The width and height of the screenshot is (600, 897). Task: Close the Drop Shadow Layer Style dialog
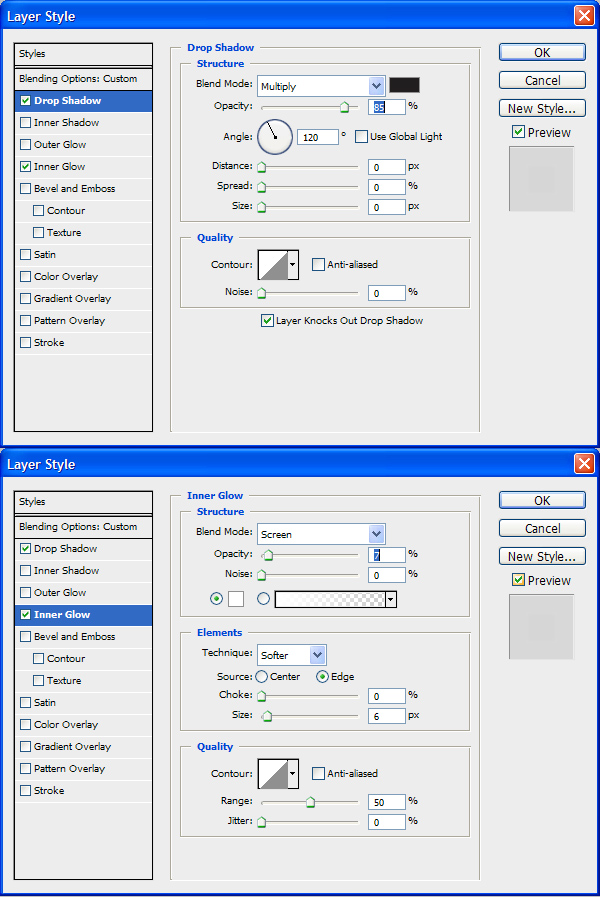584,15
